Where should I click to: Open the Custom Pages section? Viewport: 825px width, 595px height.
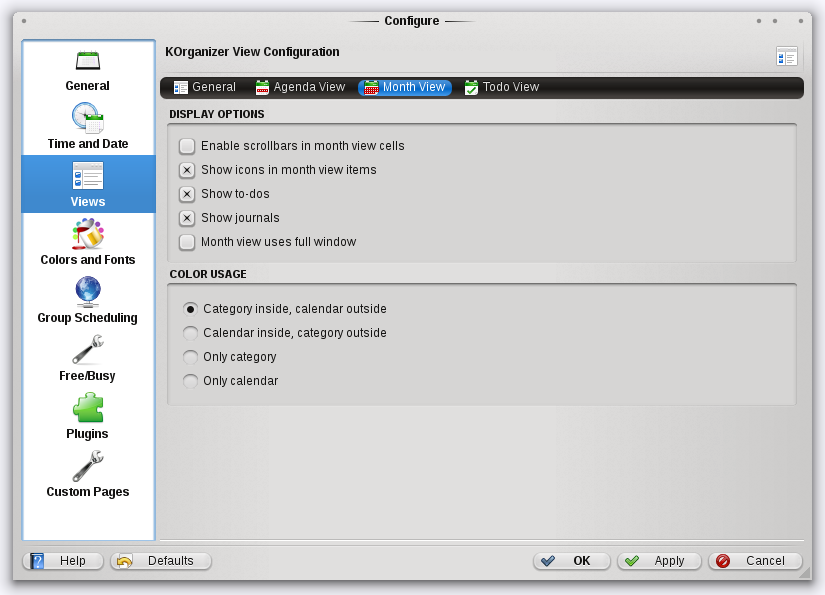point(88,473)
